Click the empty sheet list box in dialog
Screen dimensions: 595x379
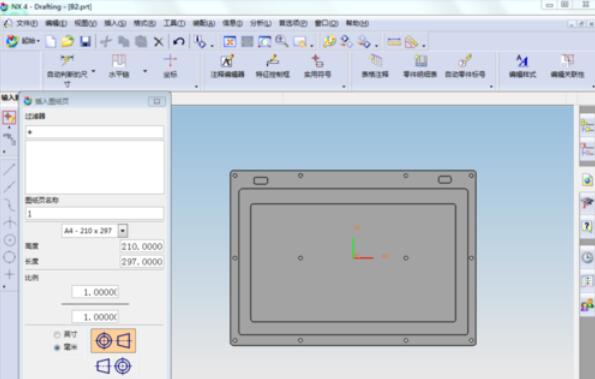pyautogui.click(x=94, y=167)
